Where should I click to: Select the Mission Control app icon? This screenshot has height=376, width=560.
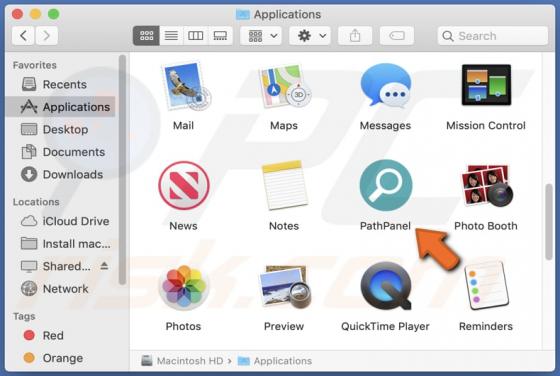tap(486, 85)
